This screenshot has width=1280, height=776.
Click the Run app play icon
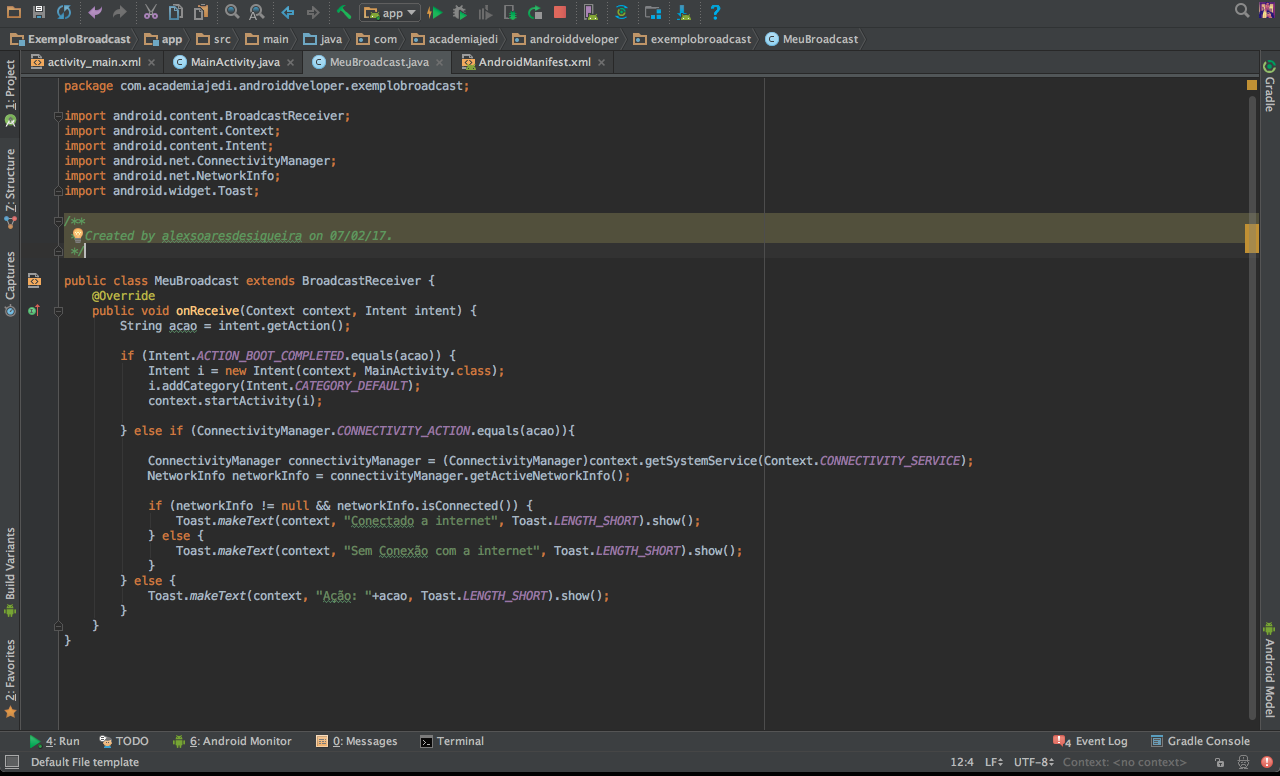pyautogui.click(x=435, y=13)
